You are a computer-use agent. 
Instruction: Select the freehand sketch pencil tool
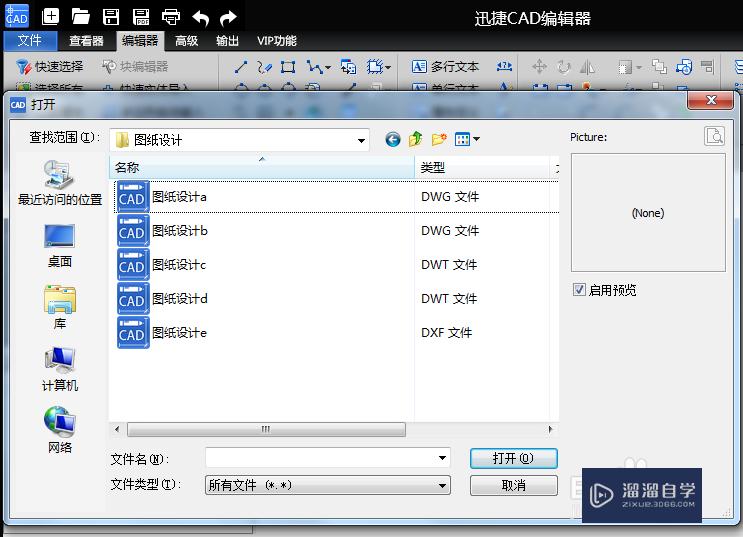[264, 67]
